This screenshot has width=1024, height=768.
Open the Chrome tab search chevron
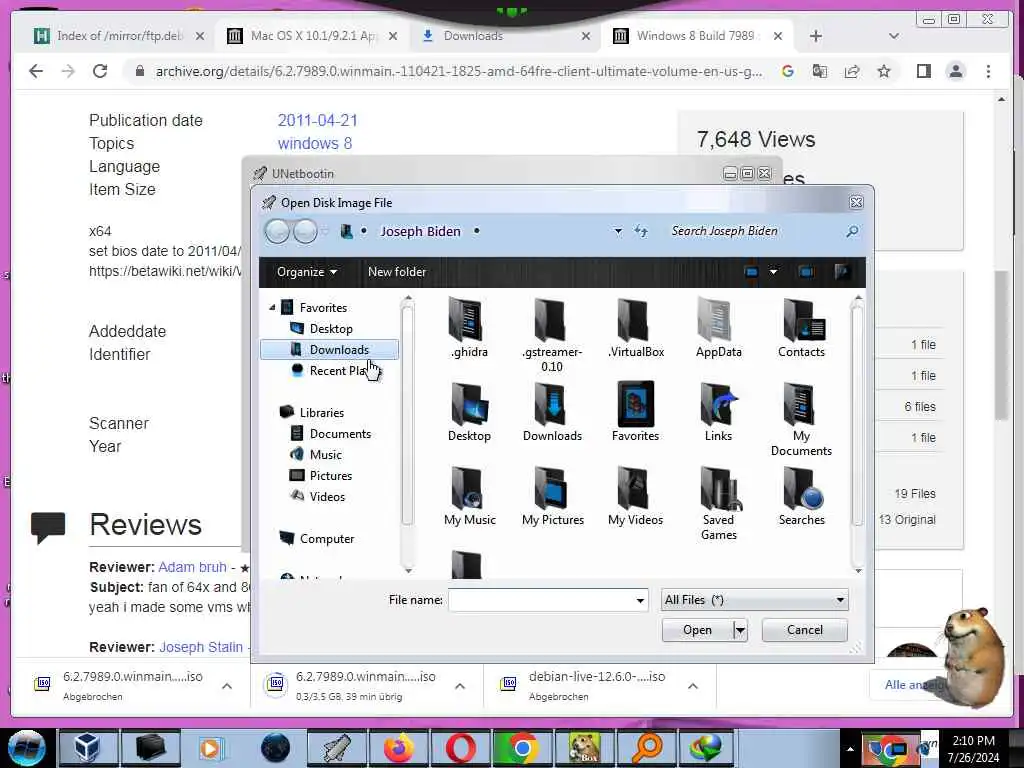(x=894, y=36)
